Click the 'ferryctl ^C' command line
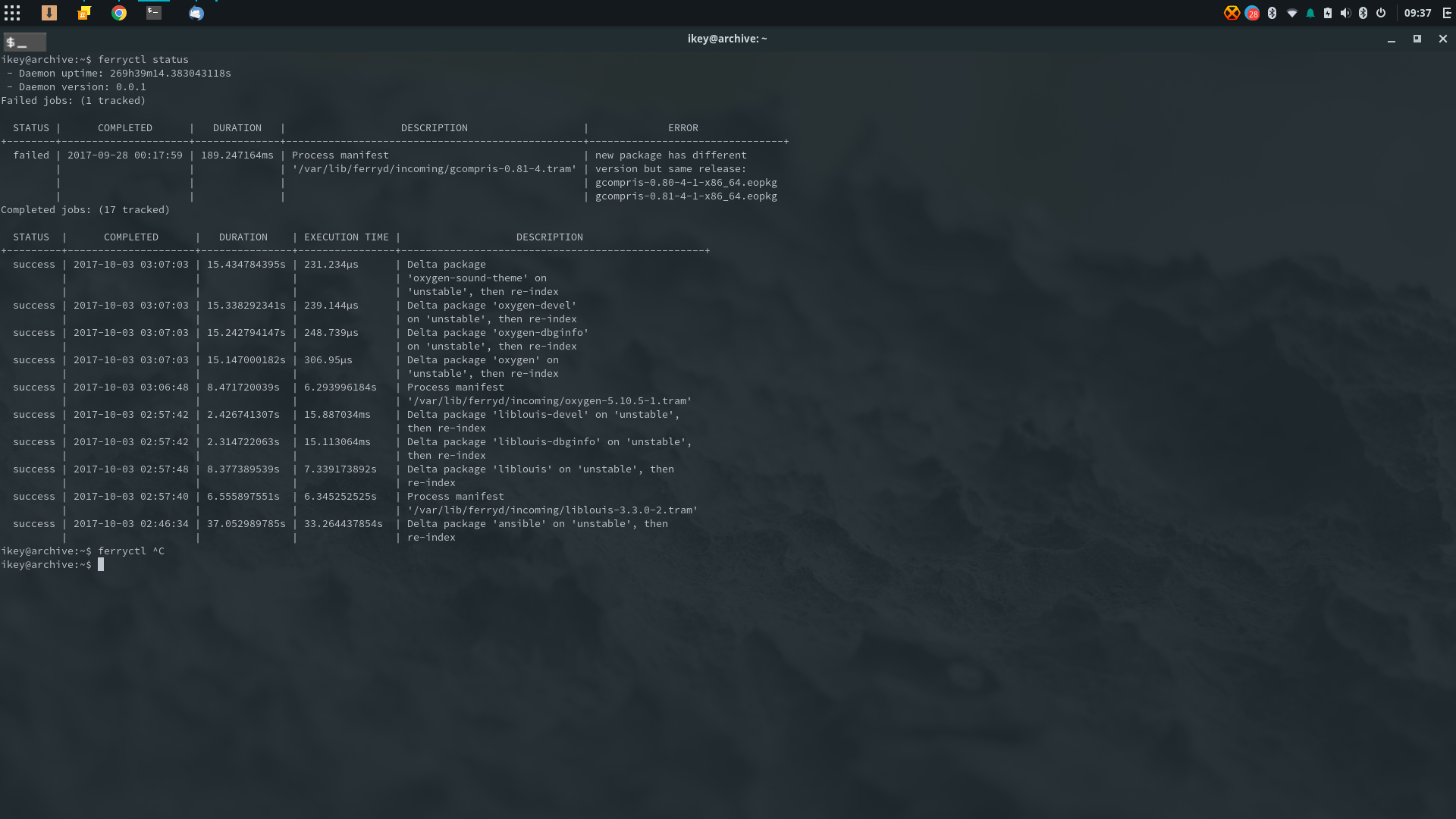 click(x=131, y=551)
